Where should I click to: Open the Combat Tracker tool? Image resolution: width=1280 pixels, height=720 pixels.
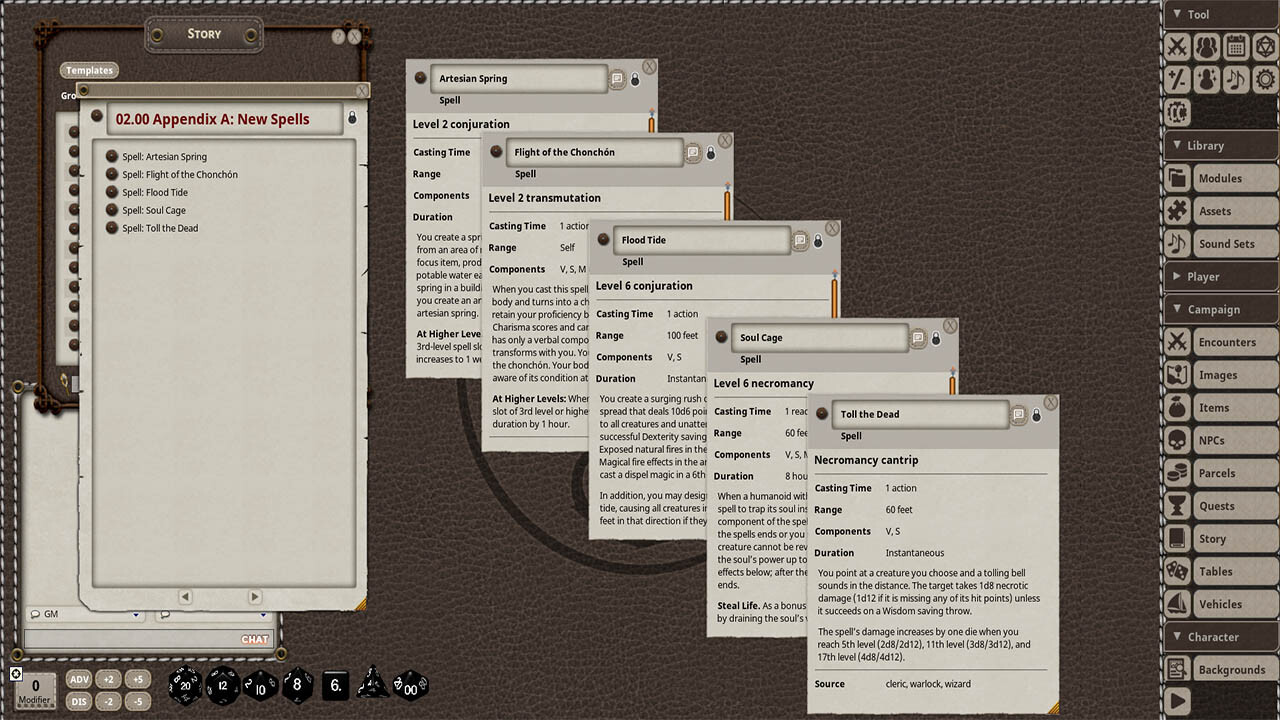1178,46
